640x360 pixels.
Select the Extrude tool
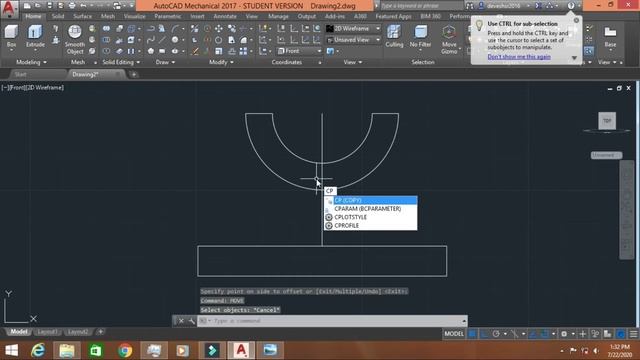coord(35,36)
